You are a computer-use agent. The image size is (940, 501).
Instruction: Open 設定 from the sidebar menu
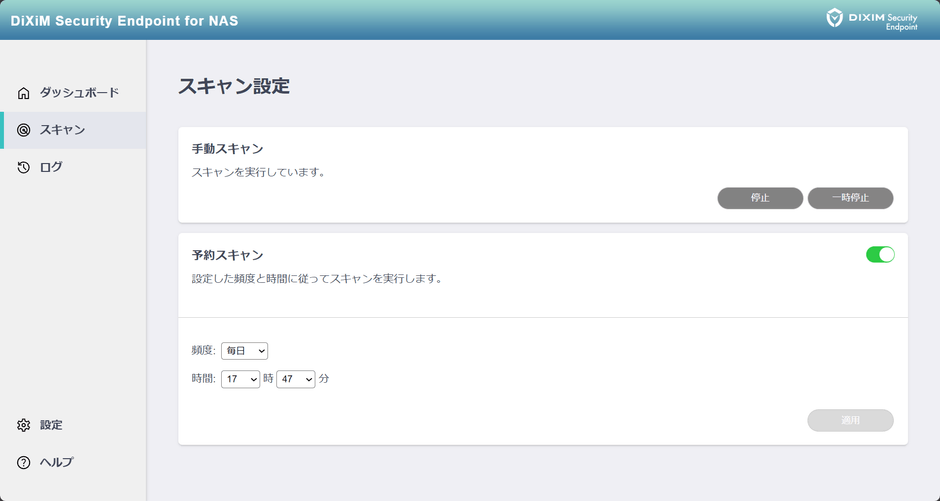tap(51, 425)
